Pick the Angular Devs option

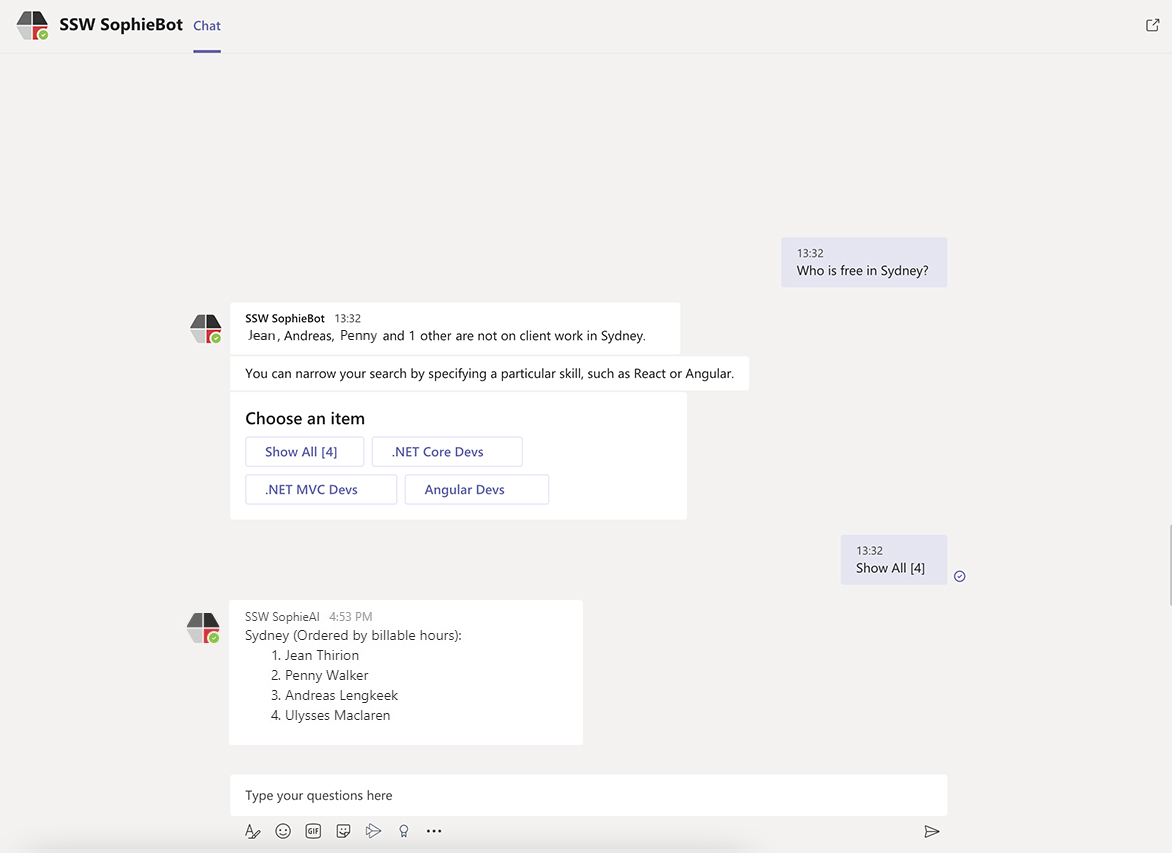tap(476, 490)
